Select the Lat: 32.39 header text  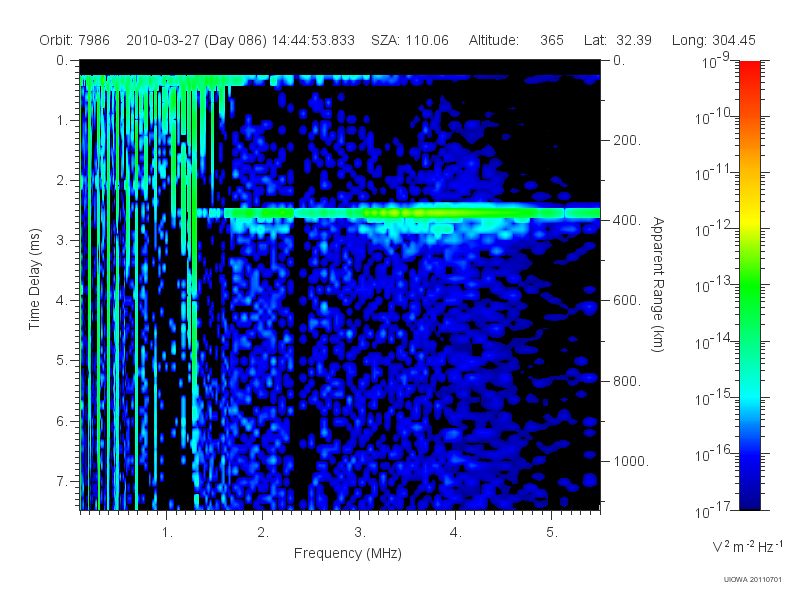(618, 40)
